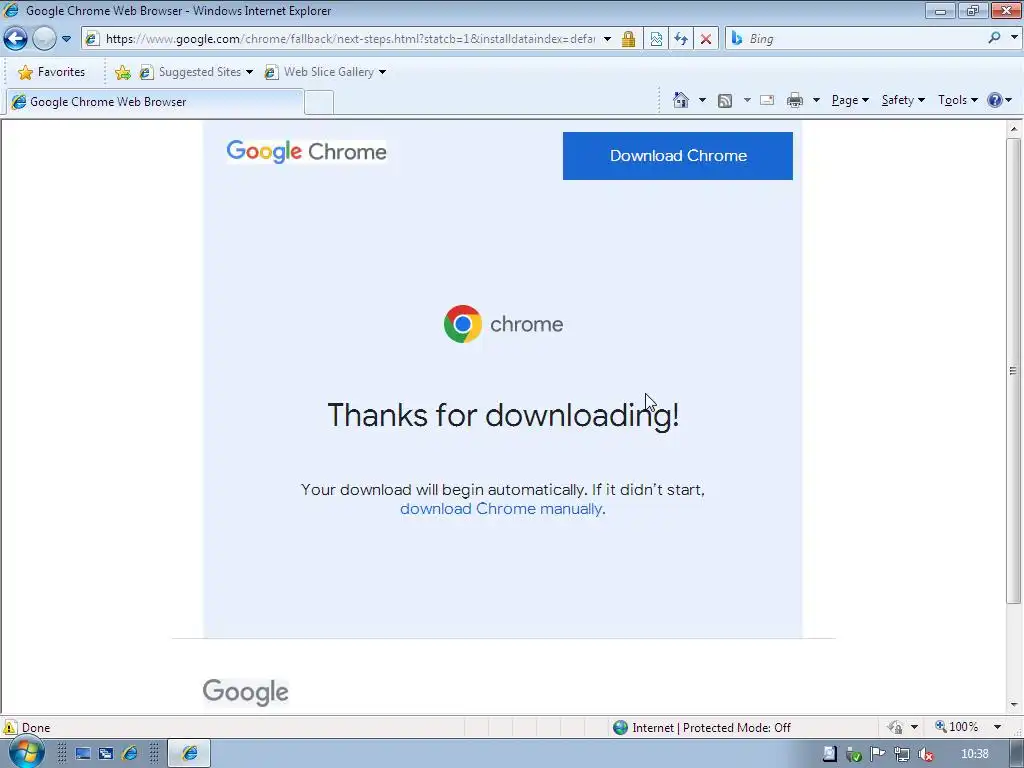Open the Page menu
This screenshot has height=768, width=1024.
[850, 100]
